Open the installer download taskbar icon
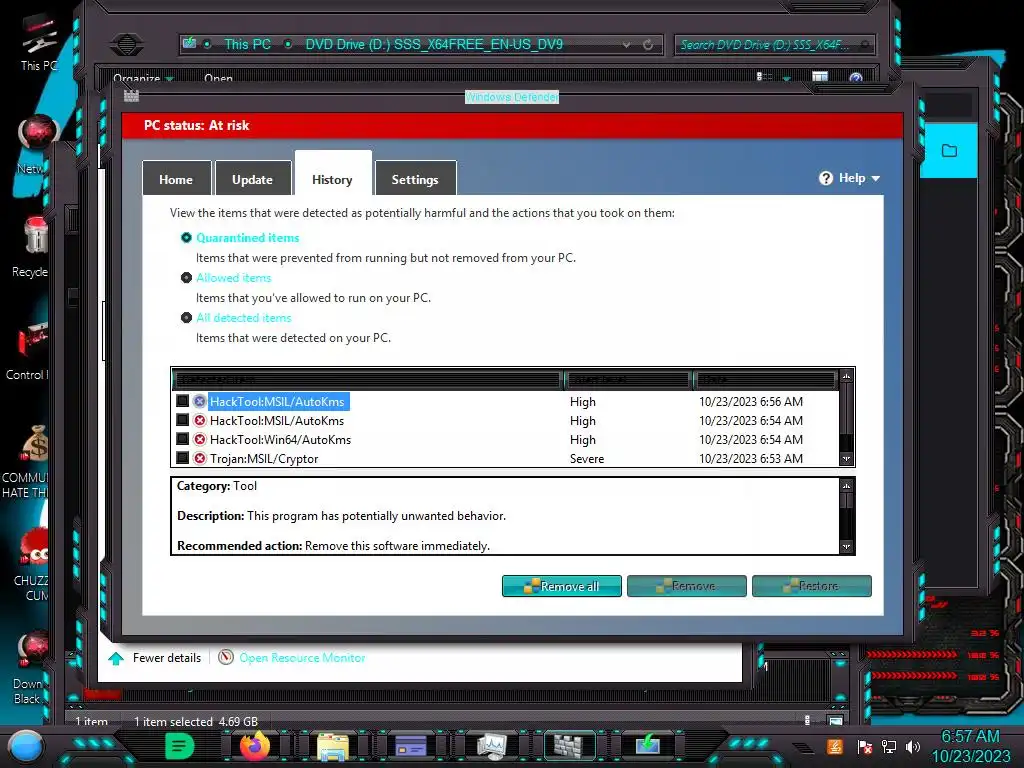 click(x=648, y=745)
